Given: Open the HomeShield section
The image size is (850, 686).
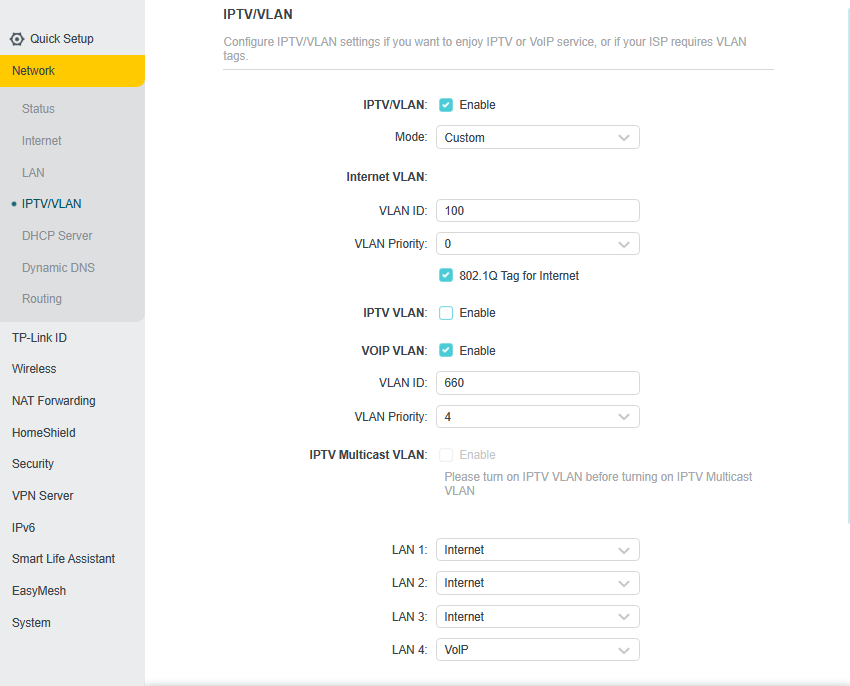Looking at the screenshot, I should tap(44, 433).
